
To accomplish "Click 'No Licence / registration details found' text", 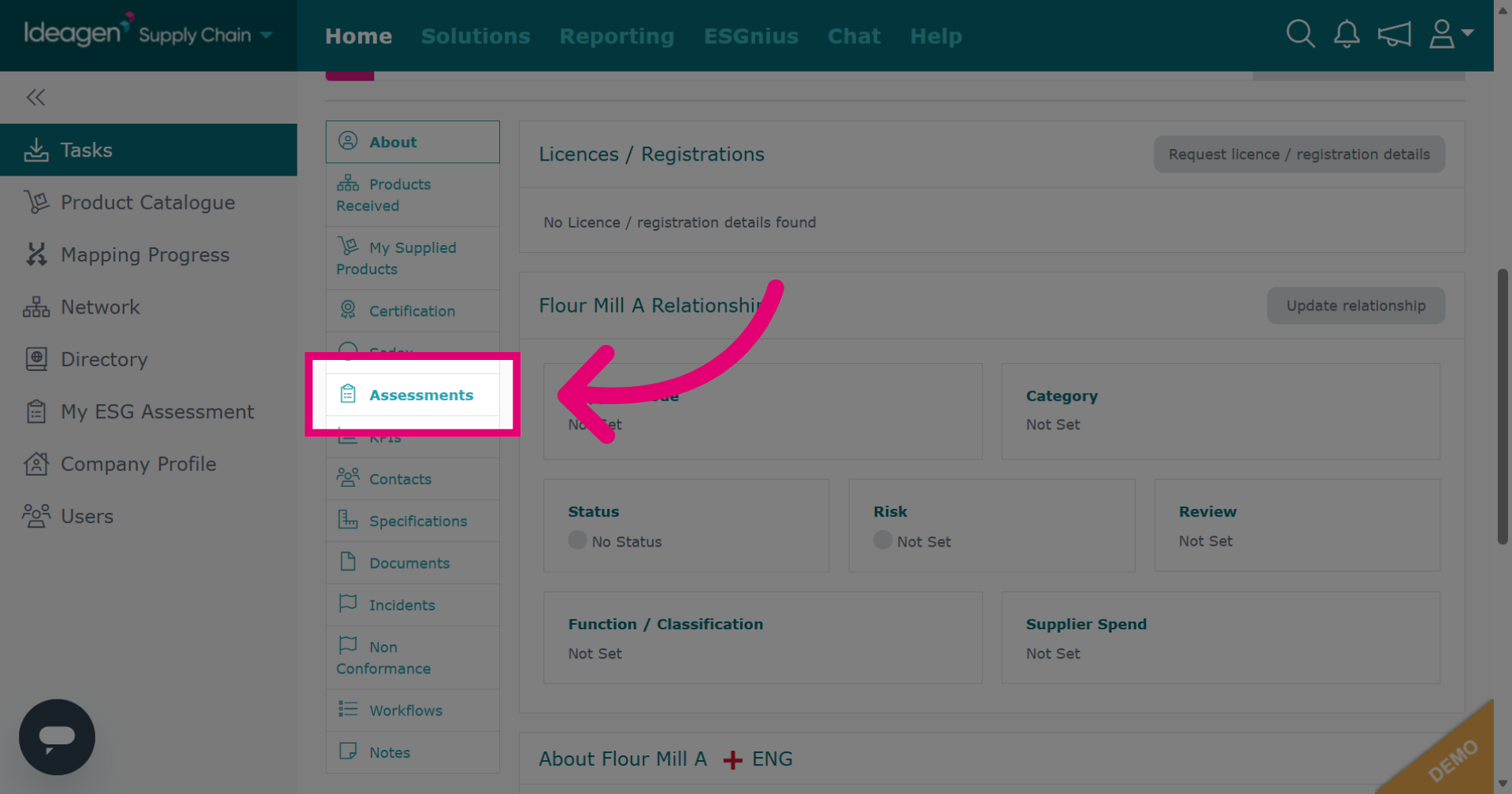I will pos(680,222).
